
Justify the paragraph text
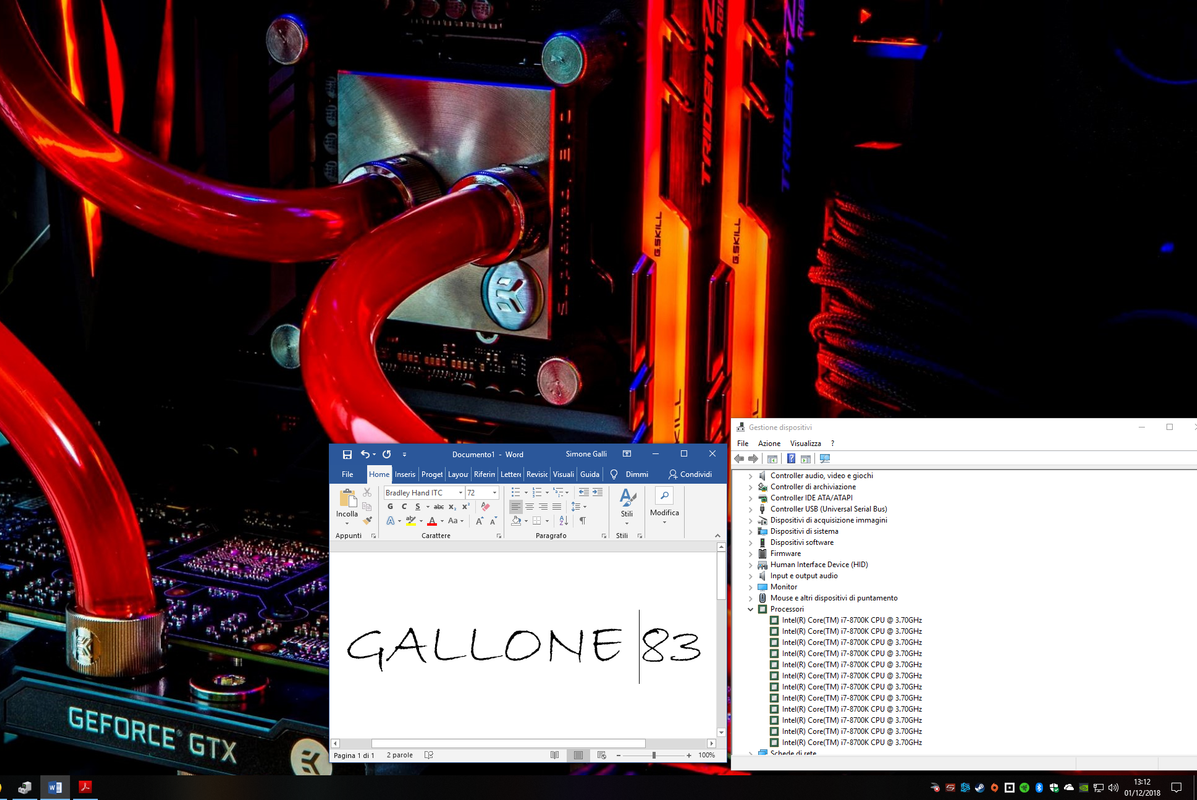click(x=557, y=506)
